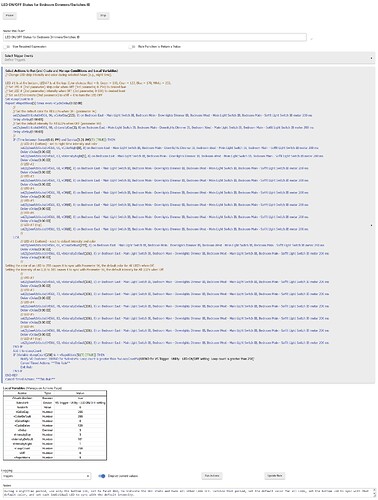Click the rule title at page top
378x500 pixels.
46,5
